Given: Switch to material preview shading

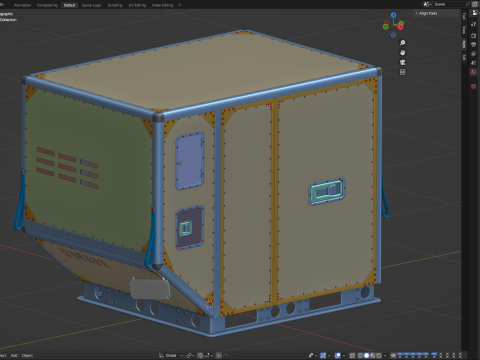Looking at the screenshot, I should pos(372,355).
